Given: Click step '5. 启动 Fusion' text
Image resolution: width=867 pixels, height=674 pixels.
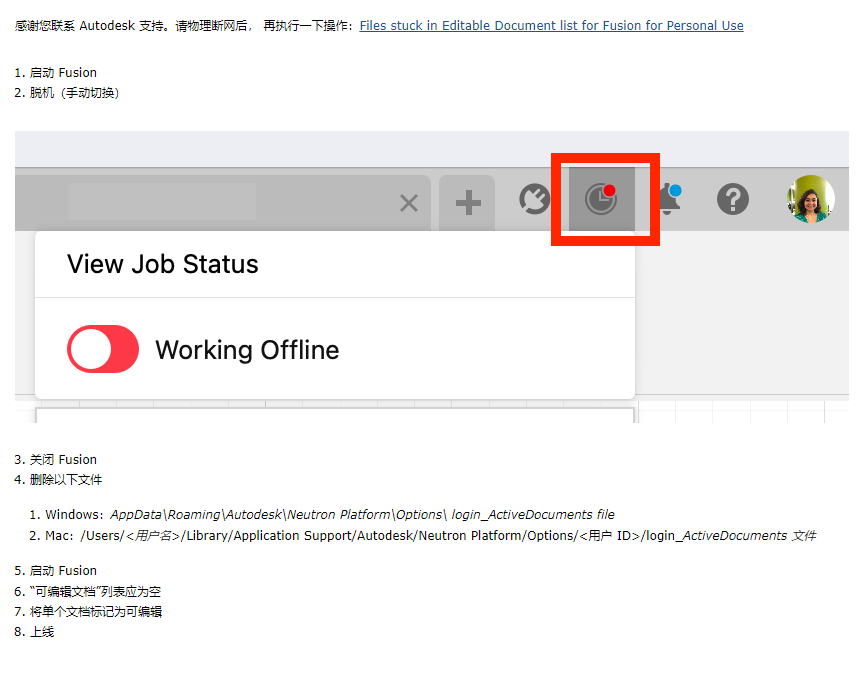Looking at the screenshot, I should (55, 571).
